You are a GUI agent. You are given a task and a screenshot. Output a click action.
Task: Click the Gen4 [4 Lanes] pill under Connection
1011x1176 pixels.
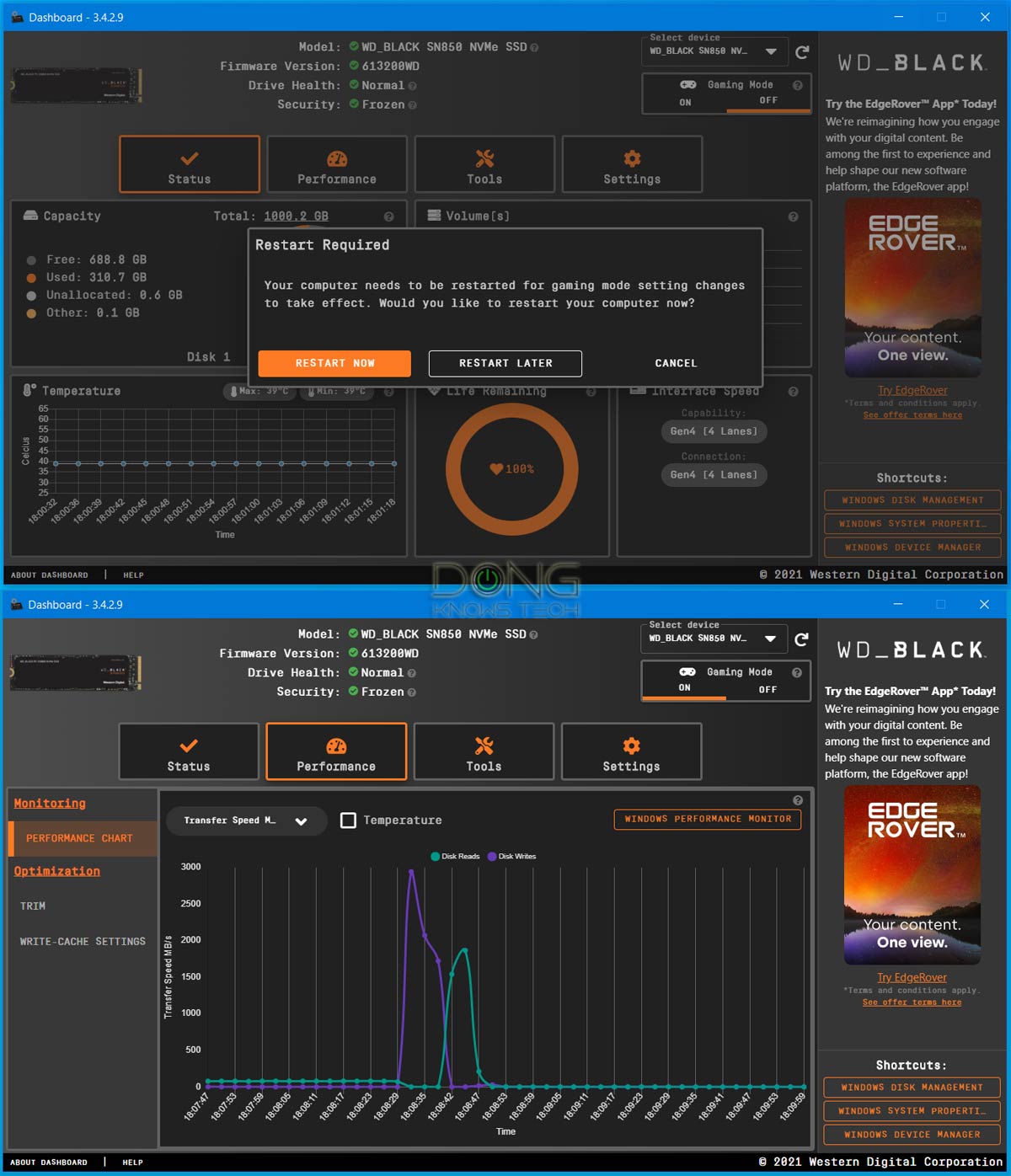(x=714, y=475)
